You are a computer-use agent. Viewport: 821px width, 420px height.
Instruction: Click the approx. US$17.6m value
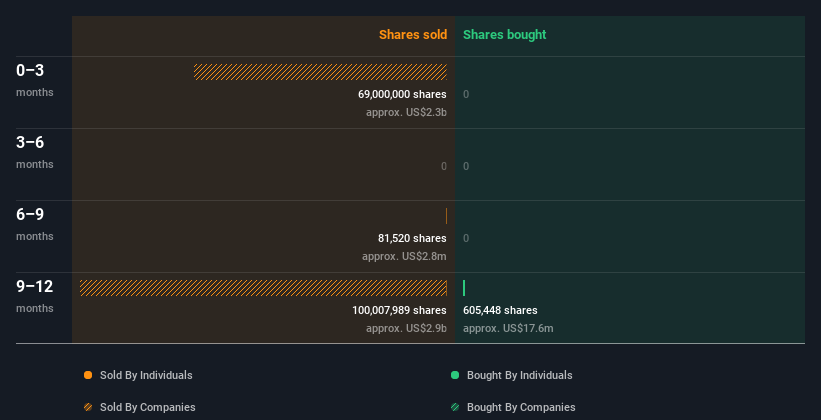[x=508, y=328]
